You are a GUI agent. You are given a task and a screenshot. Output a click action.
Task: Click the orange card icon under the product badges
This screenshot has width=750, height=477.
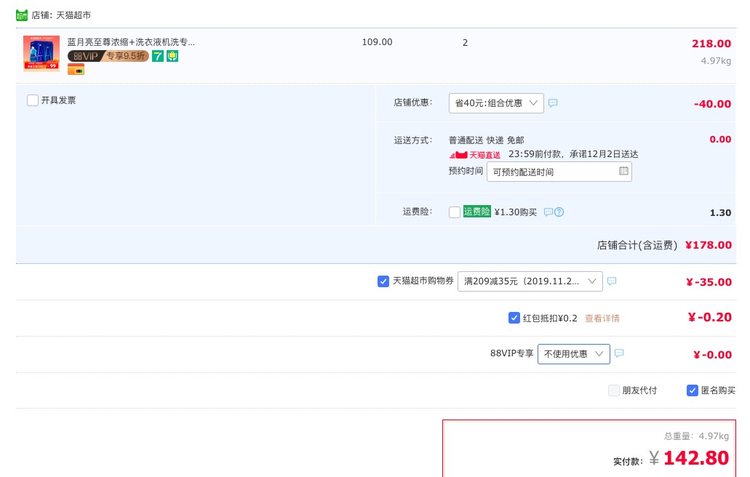76,70
